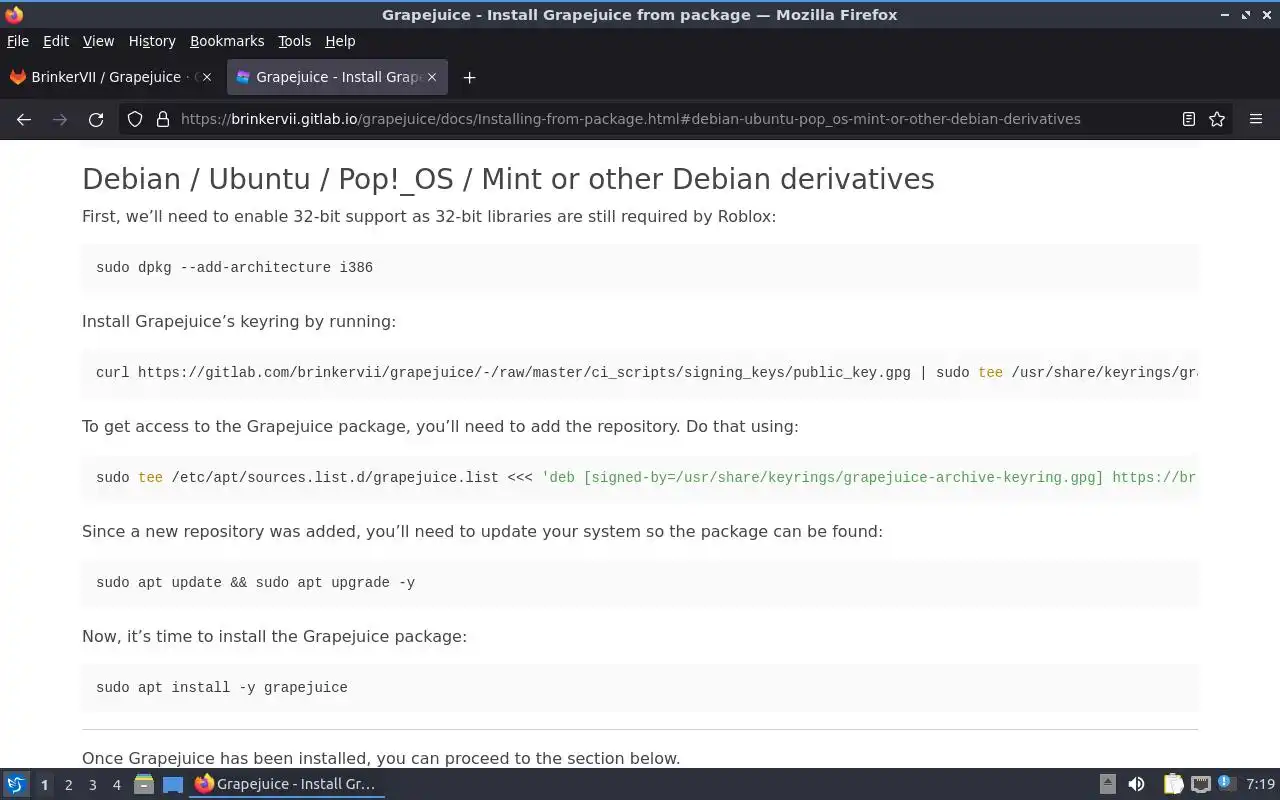Go forward one page
The width and height of the screenshot is (1280, 800).
click(60, 119)
